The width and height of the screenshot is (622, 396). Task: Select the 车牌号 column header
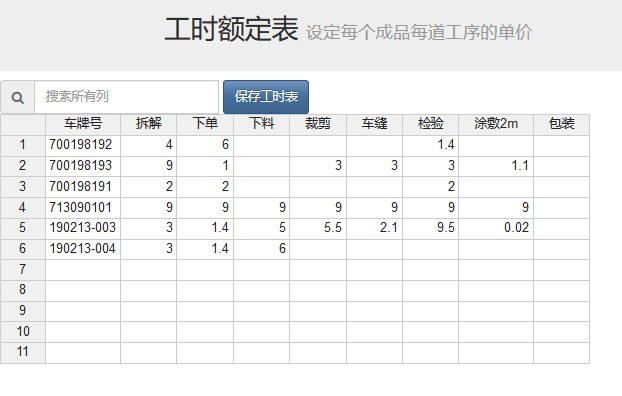[x=83, y=125]
